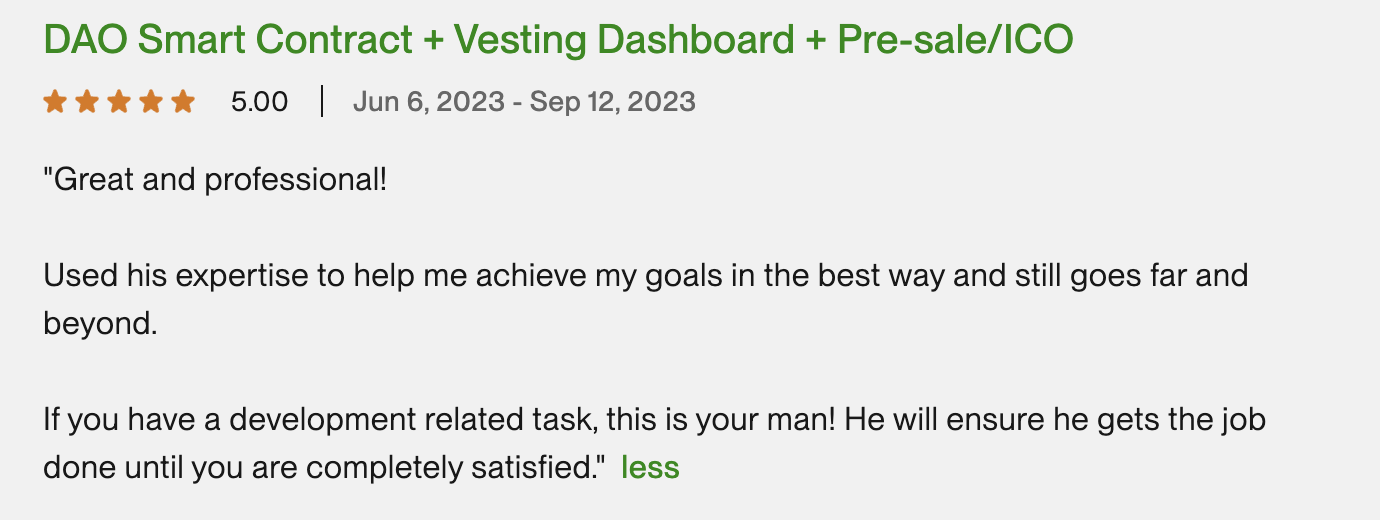Click 'Pre-sale/ICO' in the green title
1380x520 pixels.
(x=955, y=40)
